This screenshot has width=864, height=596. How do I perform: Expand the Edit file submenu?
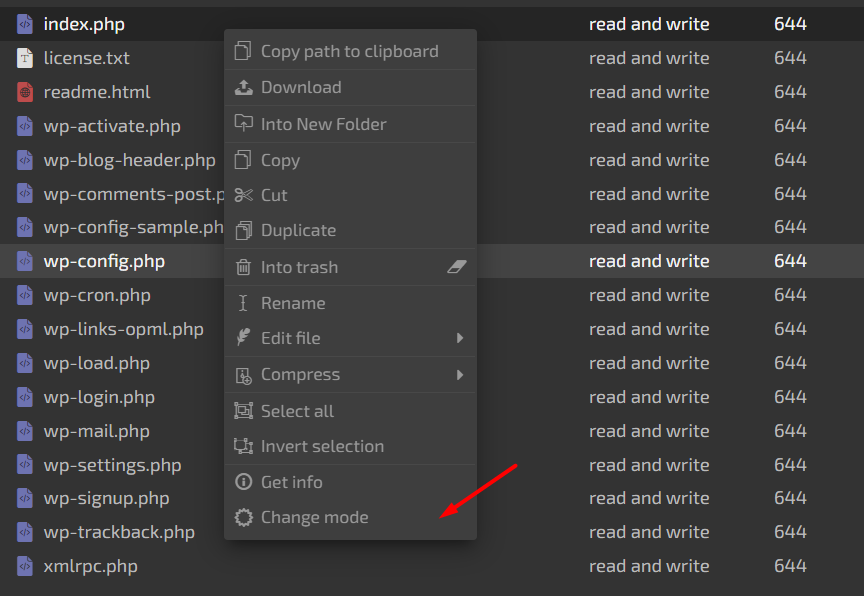(330, 338)
